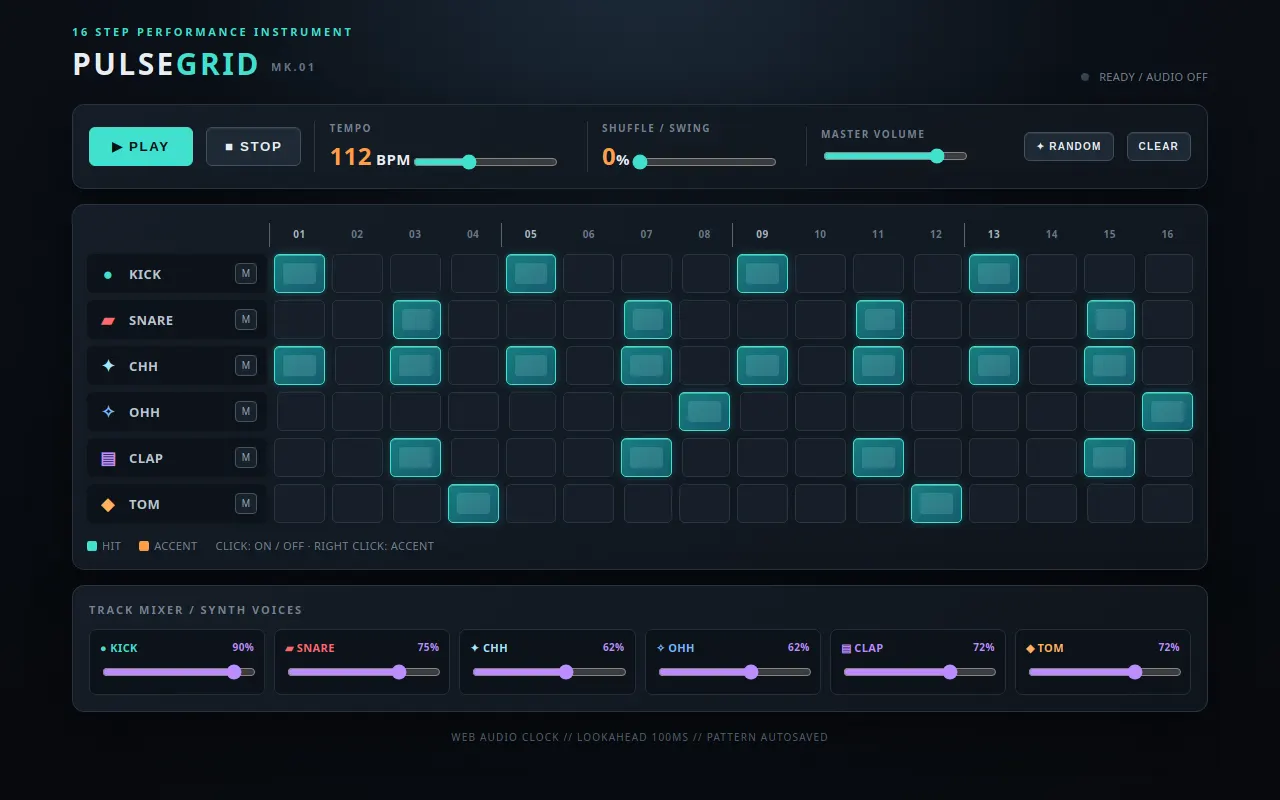Click the 112 BPM tempo value
1280x800 pixels.
point(370,157)
